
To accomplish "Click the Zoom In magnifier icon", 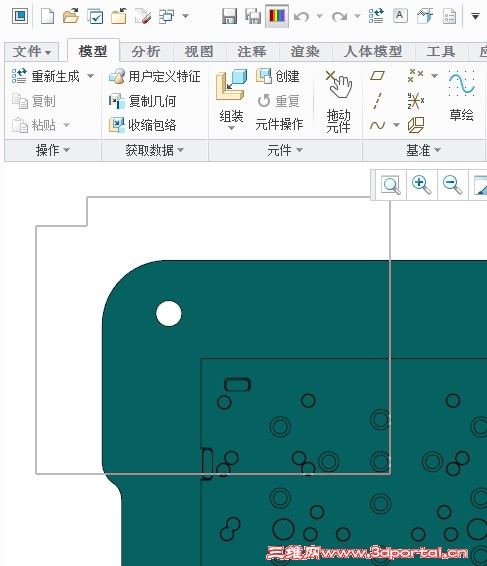I will pyautogui.click(x=422, y=185).
